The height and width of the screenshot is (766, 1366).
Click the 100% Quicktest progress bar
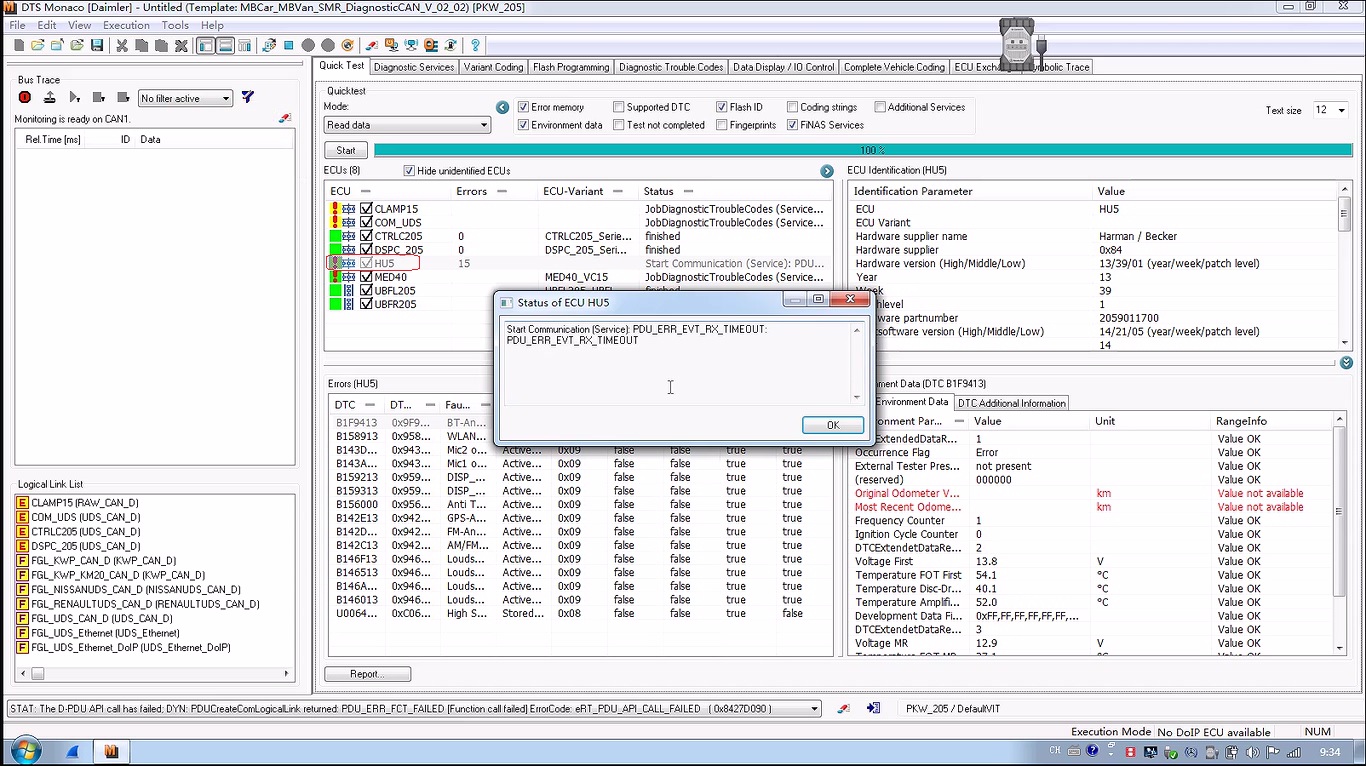862,150
